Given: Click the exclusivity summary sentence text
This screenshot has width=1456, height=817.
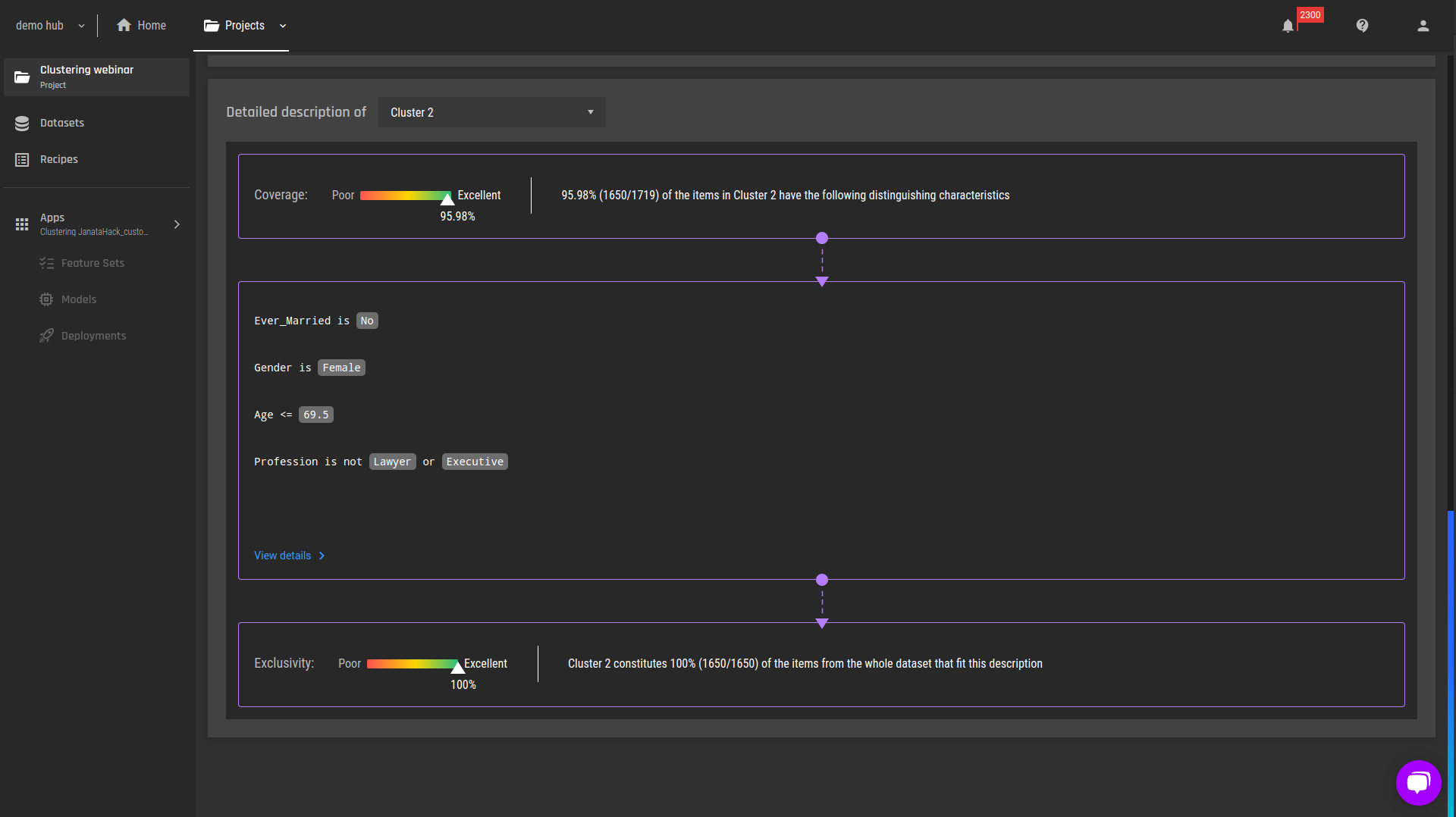Looking at the screenshot, I should [805, 664].
